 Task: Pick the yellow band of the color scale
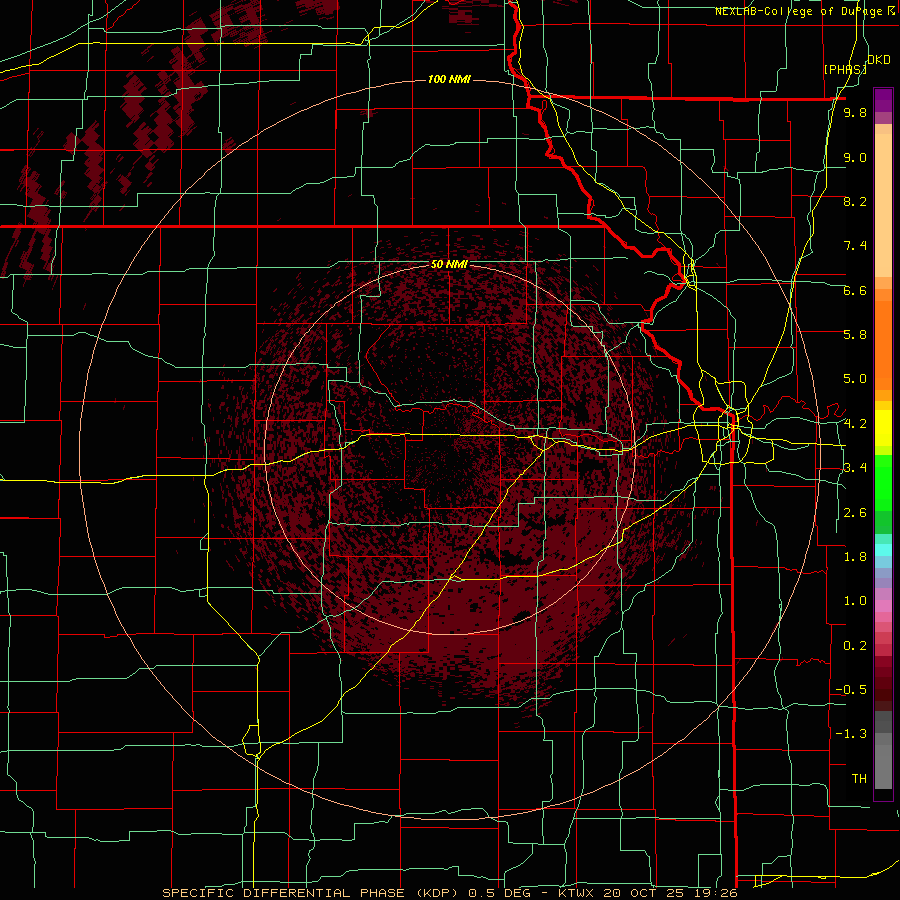(883, 428)
